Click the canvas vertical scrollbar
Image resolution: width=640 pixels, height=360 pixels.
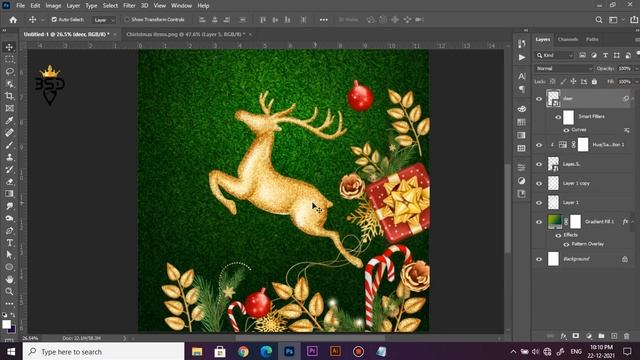pos(508,208)
